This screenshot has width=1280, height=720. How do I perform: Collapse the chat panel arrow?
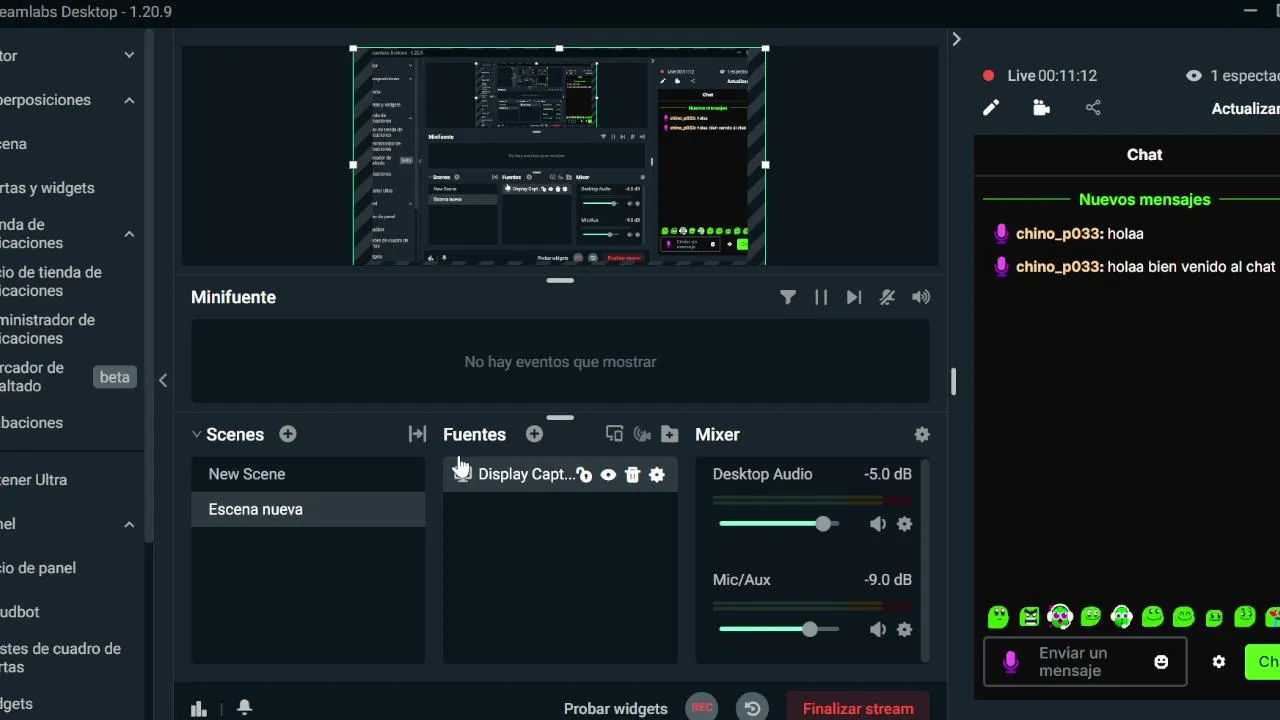(x=956, y=39)
